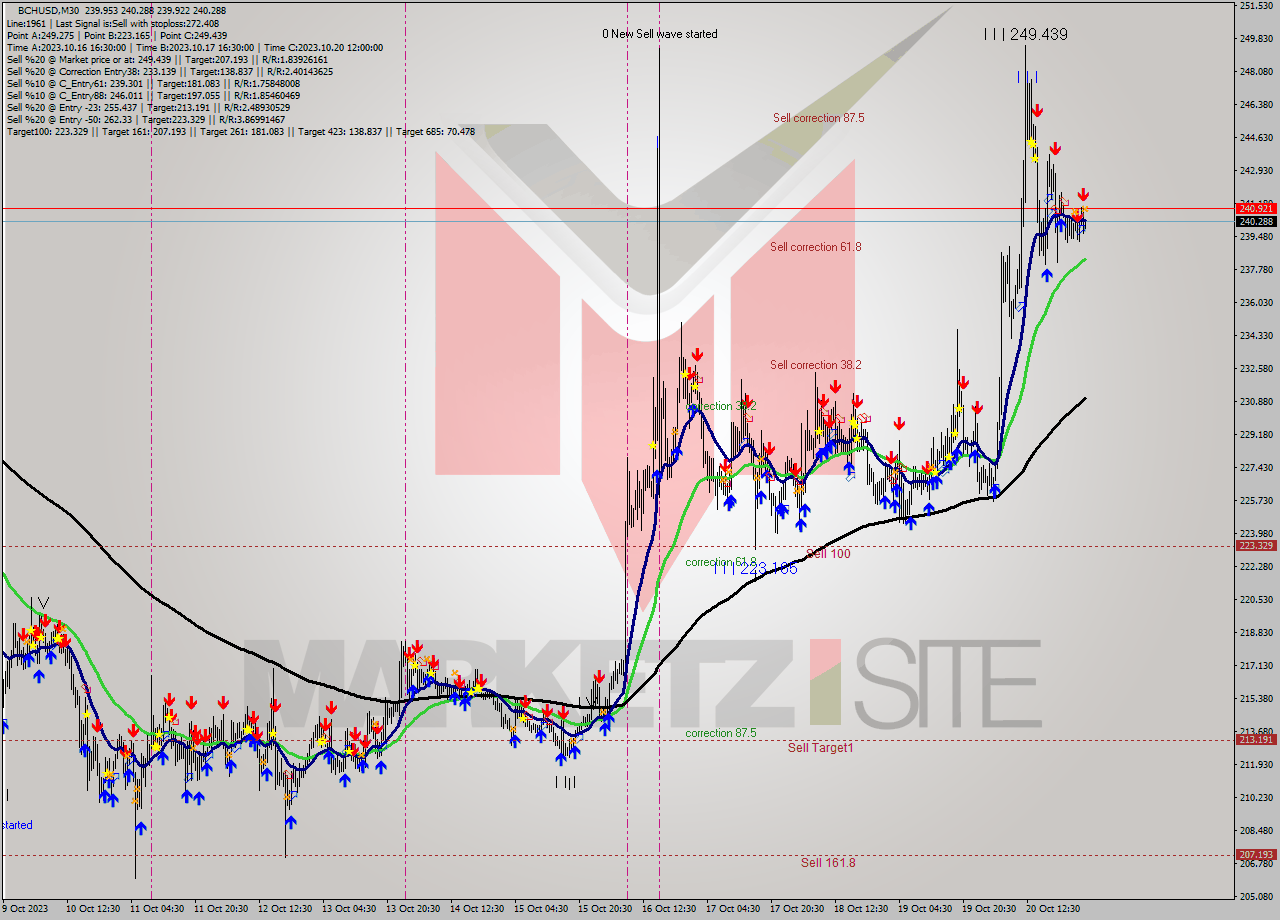Click the 237.780 price axis value

pyautogui.click(x=1257, y=270)
